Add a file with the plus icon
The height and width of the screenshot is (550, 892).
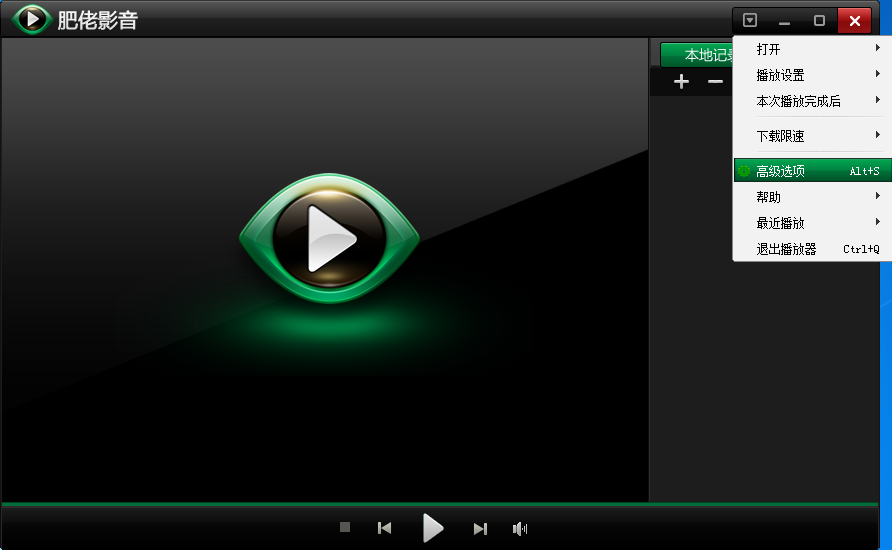point(682,82)
